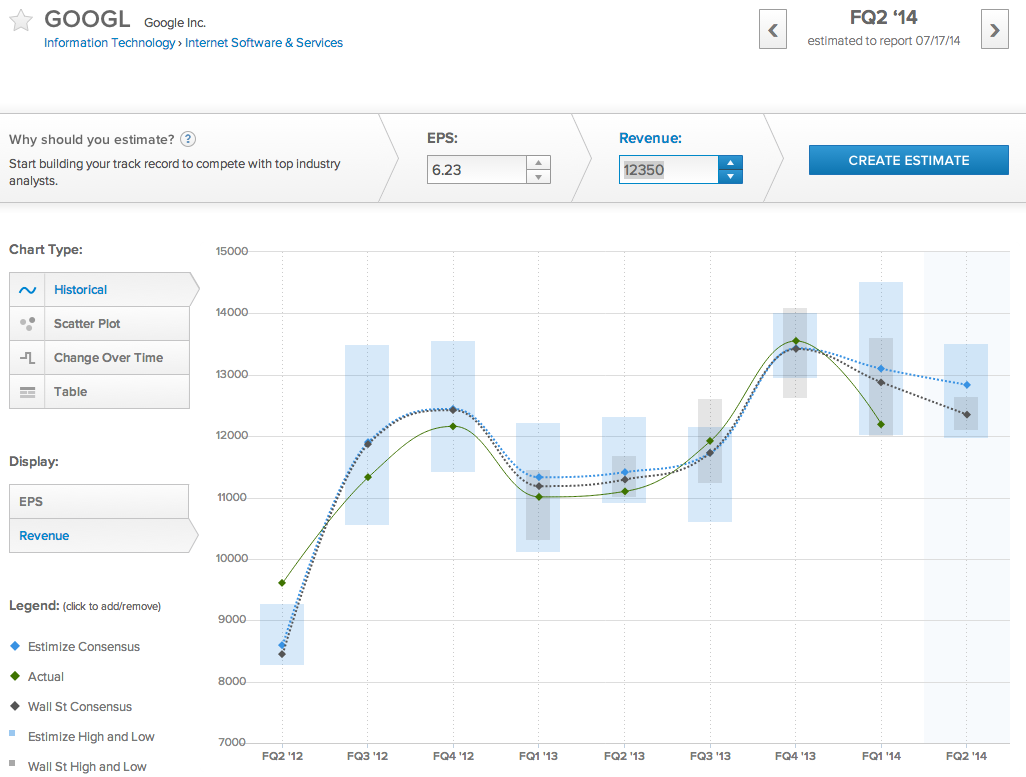Viewport: 1026px width, 777px height.
Task: Click the FQ1 '13 axis label
Action: click(x=538, y=756)
